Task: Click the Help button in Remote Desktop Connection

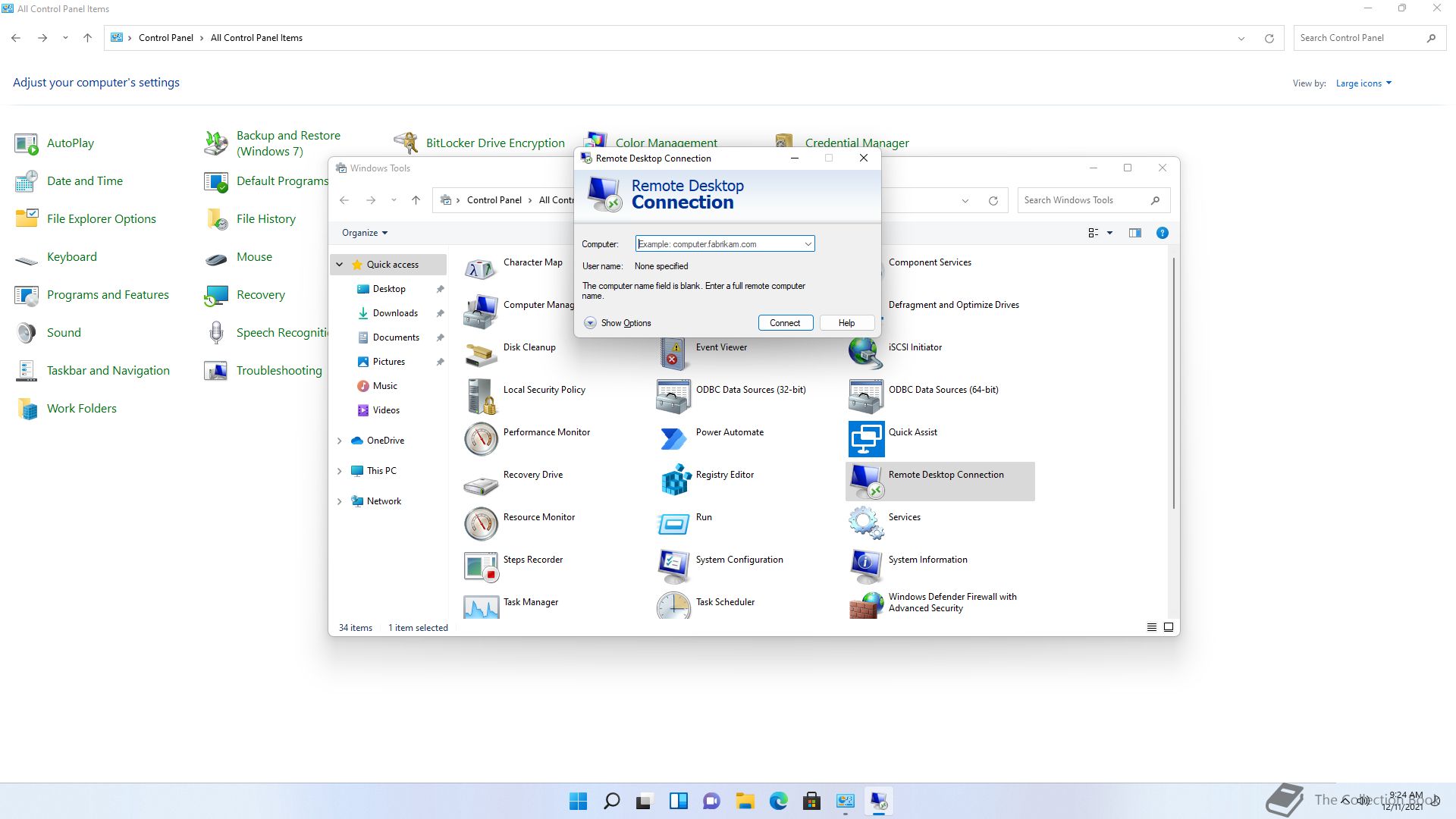Action: [846, 323]
